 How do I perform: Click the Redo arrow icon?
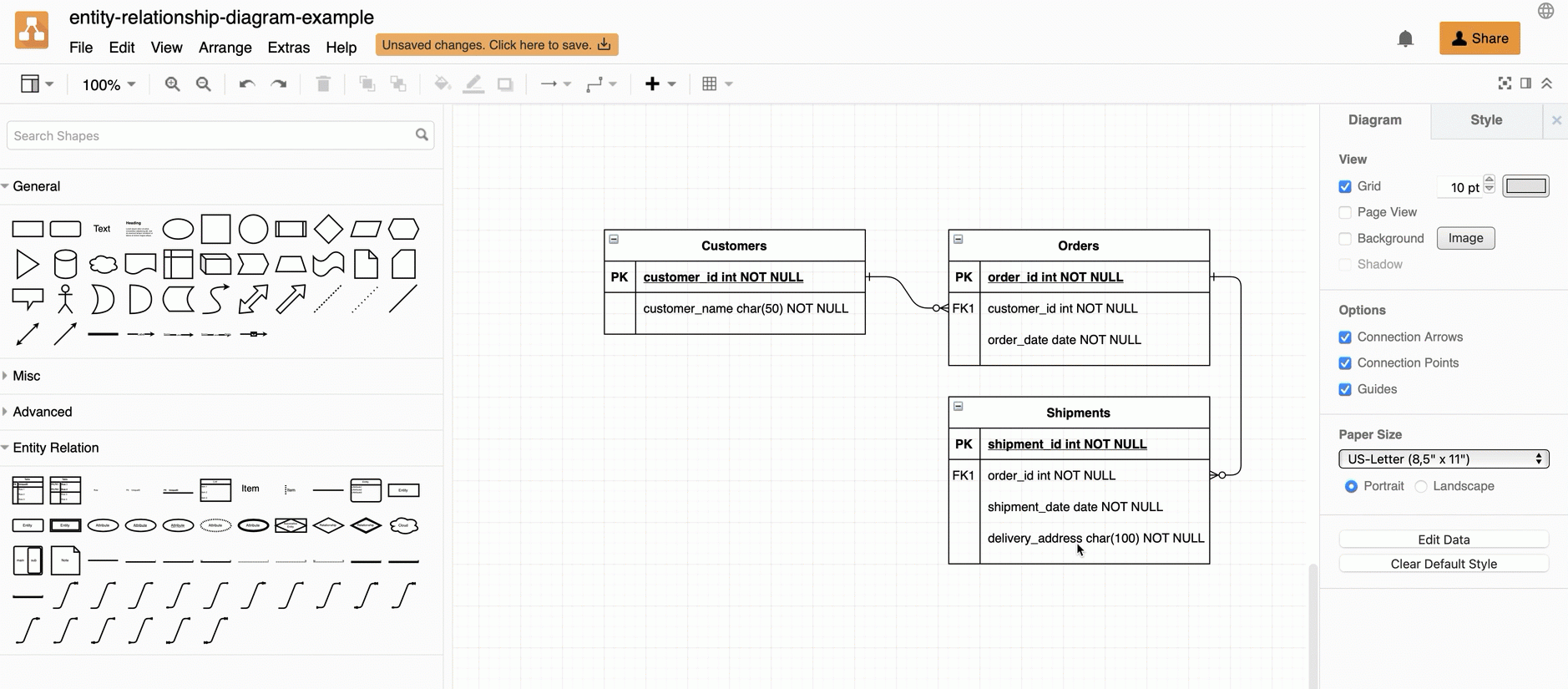tap(279, 84)
